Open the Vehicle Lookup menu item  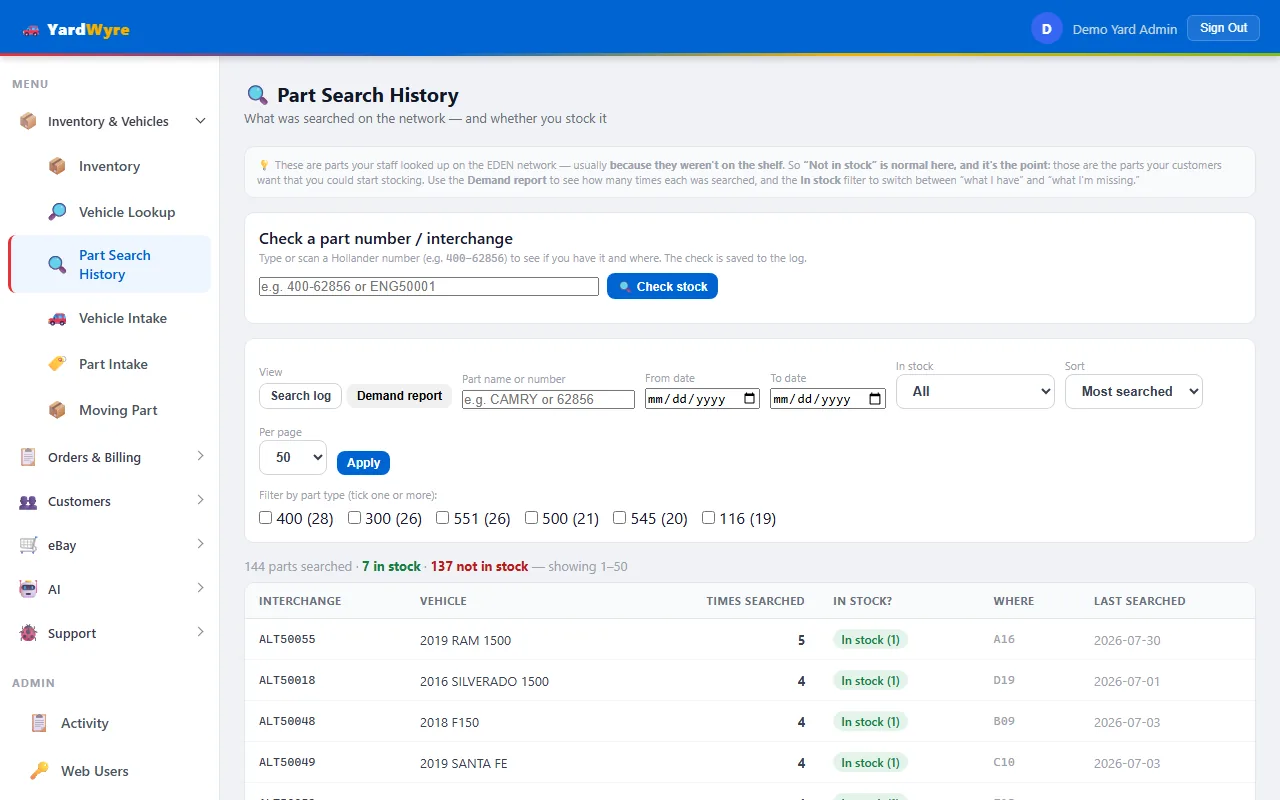[x=110, y=212]
